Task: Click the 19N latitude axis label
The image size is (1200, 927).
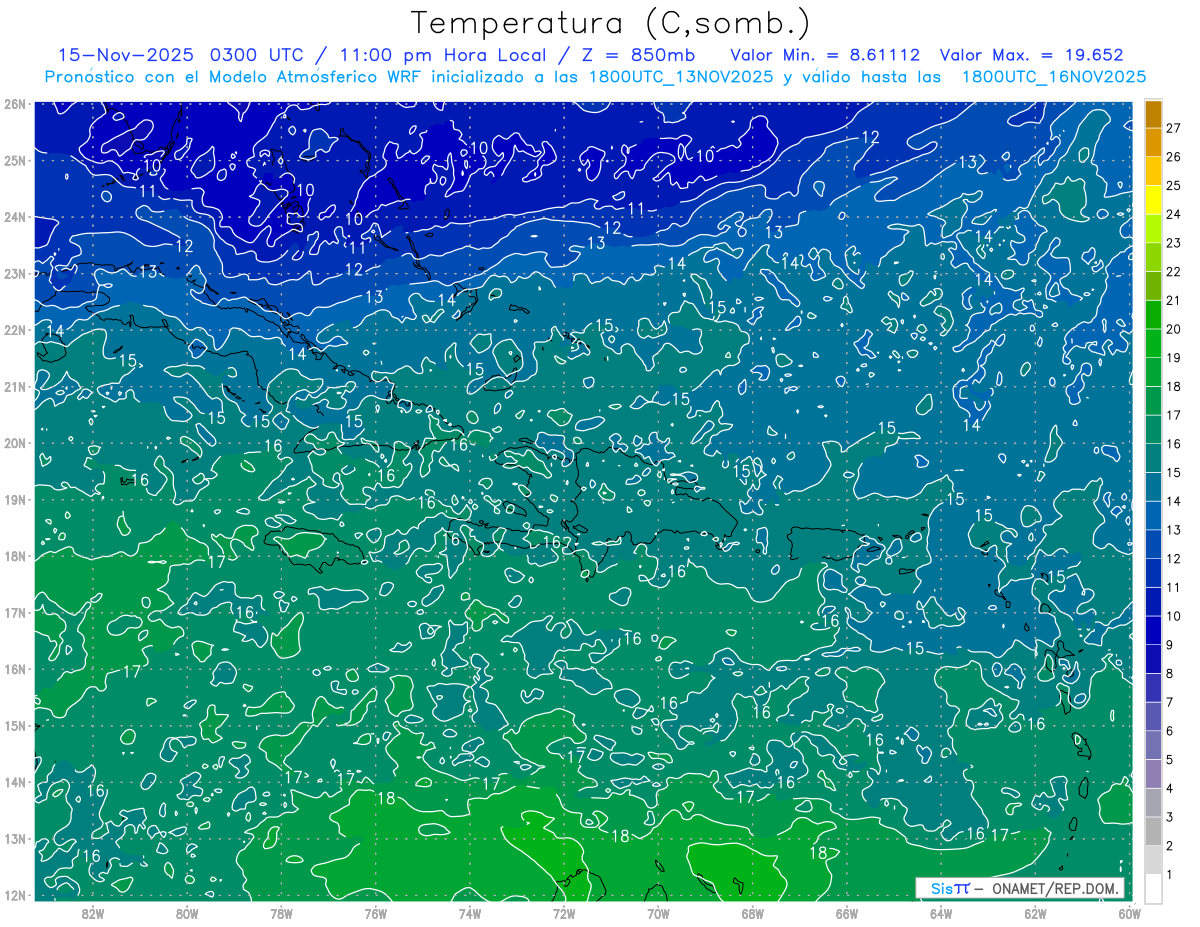Action: click(14, 499)
